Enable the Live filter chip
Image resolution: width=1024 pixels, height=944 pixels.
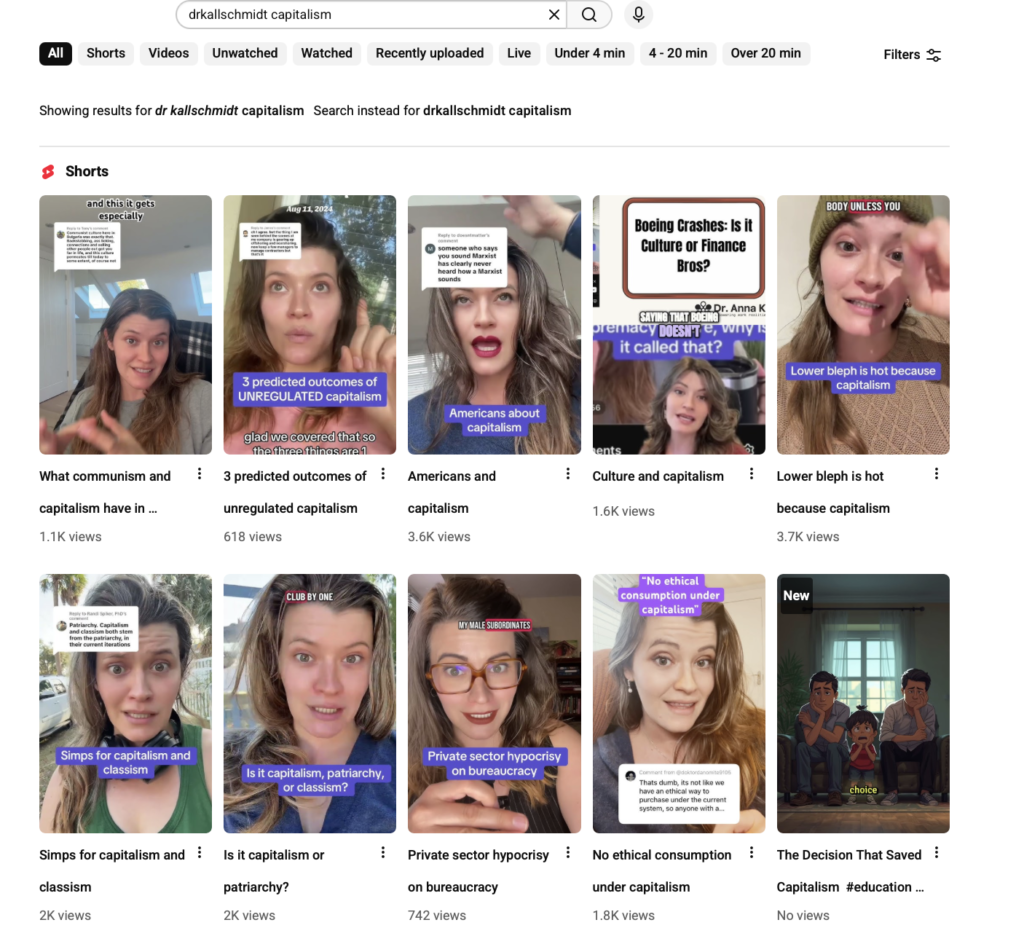519,54
